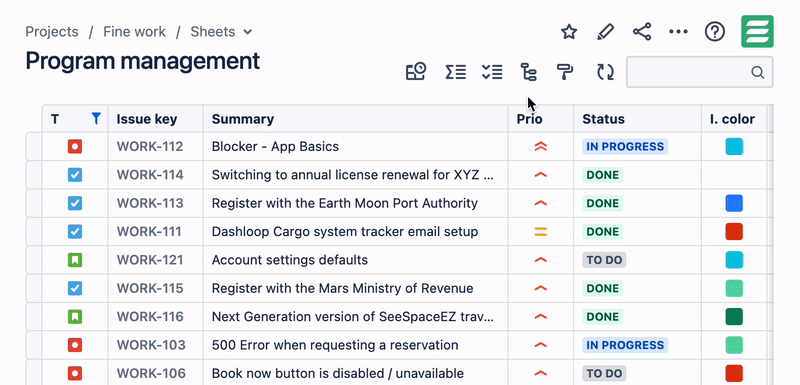Image resolution: width=800 pixels, height=385 pixels.
Task: Open the checklist options toolbar icon
Action: pos(492,72)
